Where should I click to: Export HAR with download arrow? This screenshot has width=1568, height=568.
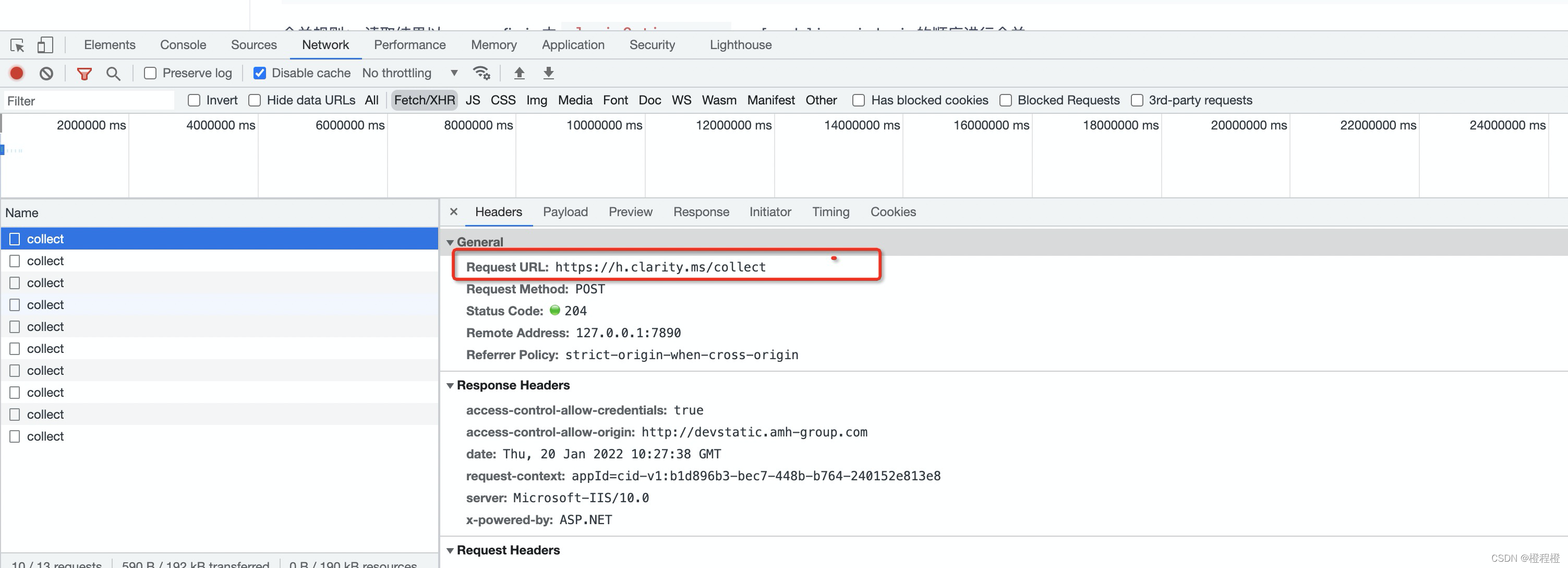point(548,73)
